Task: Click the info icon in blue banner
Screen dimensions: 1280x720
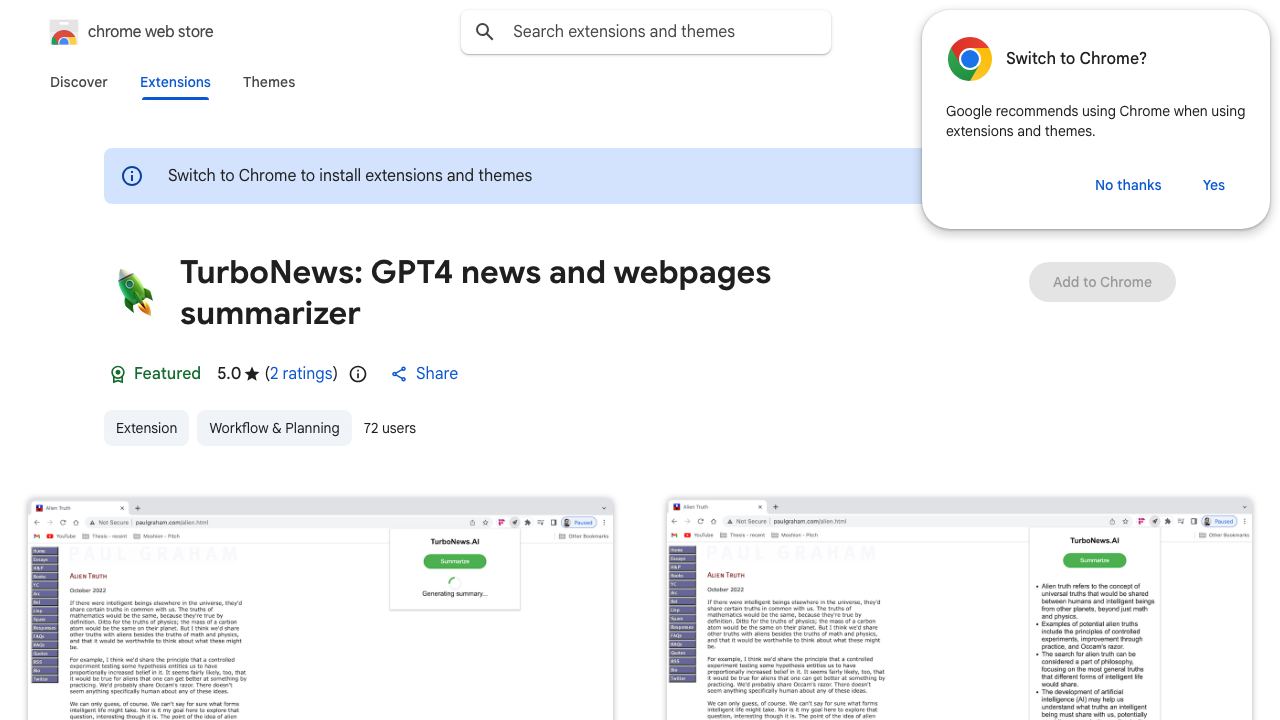Action: pyautogui.click(x=132, y=176)
